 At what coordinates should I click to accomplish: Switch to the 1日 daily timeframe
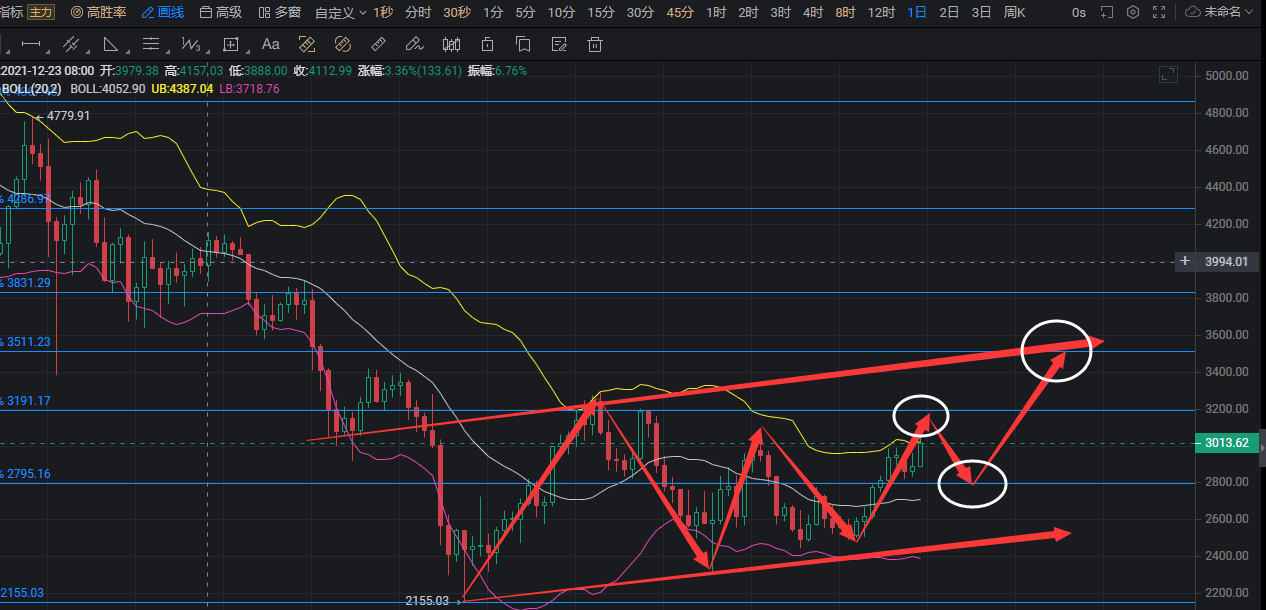(917, 13)
